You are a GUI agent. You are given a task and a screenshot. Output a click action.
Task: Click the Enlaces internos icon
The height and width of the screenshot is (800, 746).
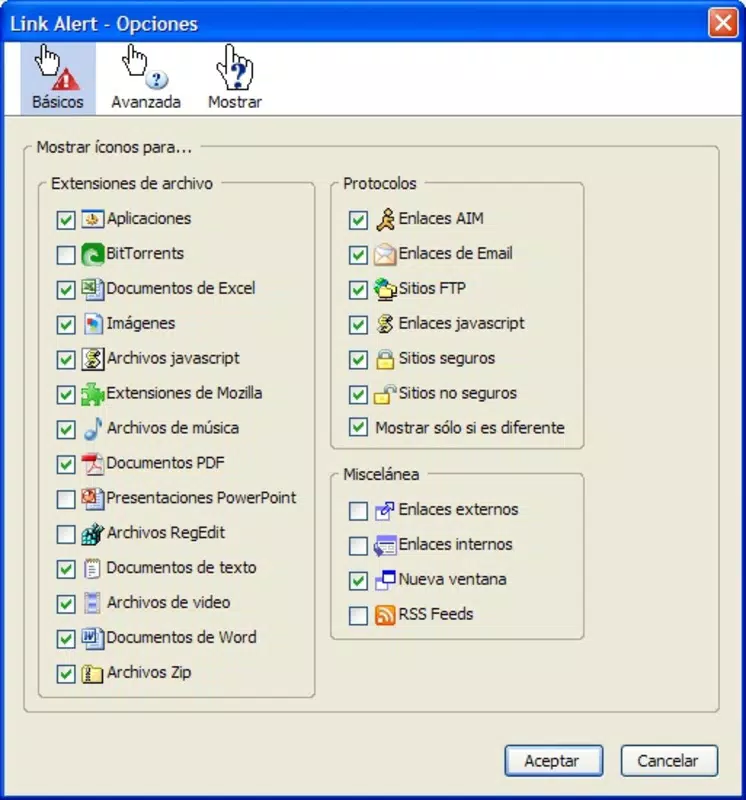[385, 545]
